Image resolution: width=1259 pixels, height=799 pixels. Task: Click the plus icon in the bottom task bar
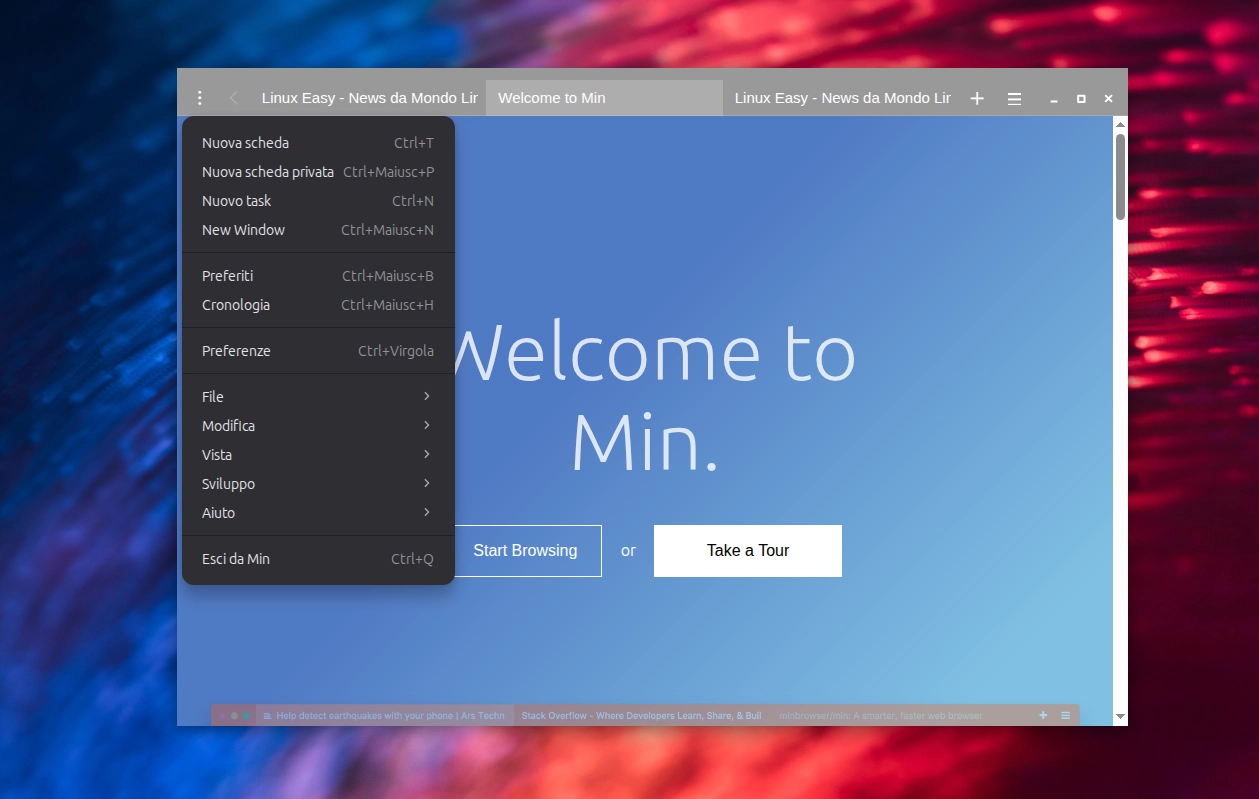[x=1042, y=715]
